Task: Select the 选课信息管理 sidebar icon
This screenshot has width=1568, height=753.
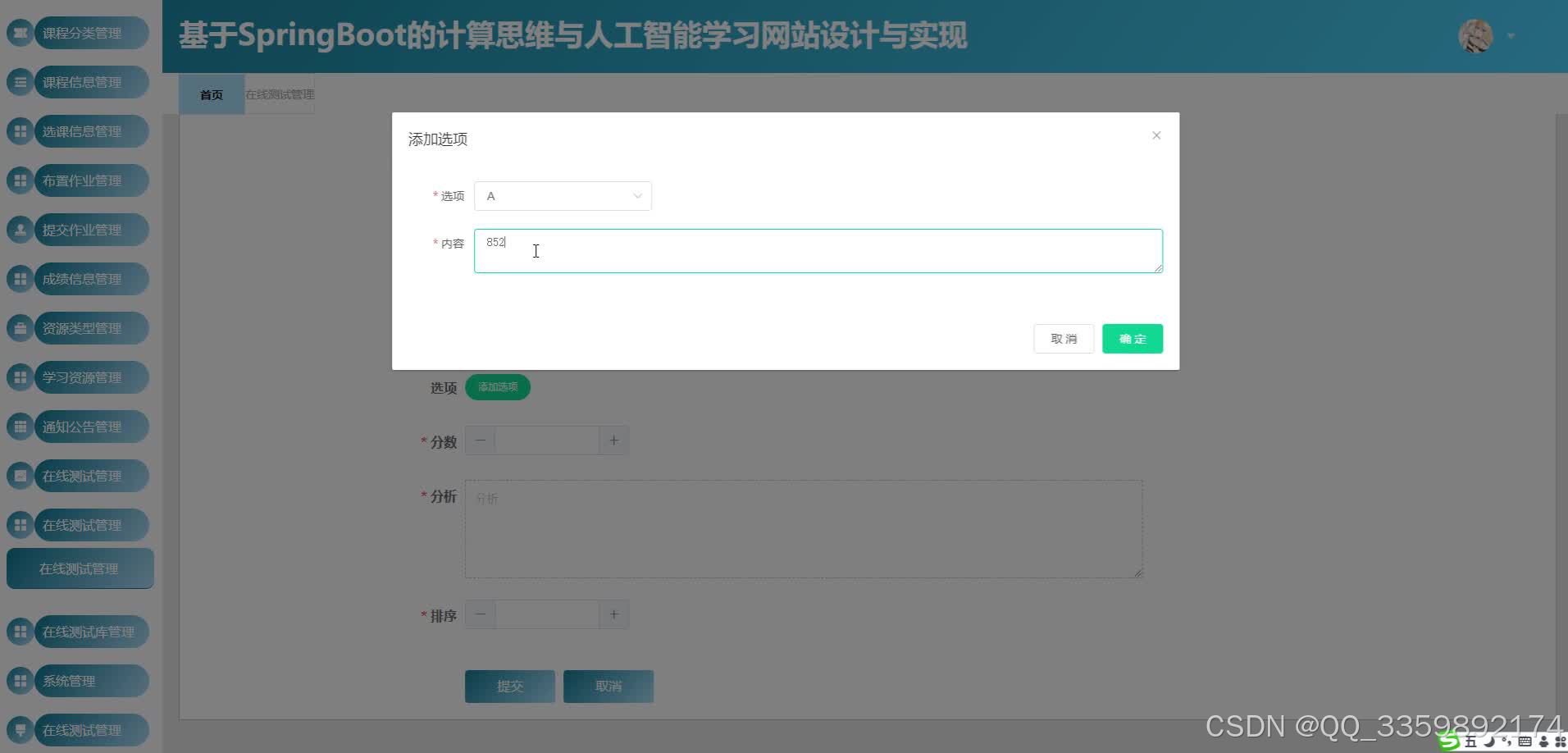Action: click(x=21, y=131)
